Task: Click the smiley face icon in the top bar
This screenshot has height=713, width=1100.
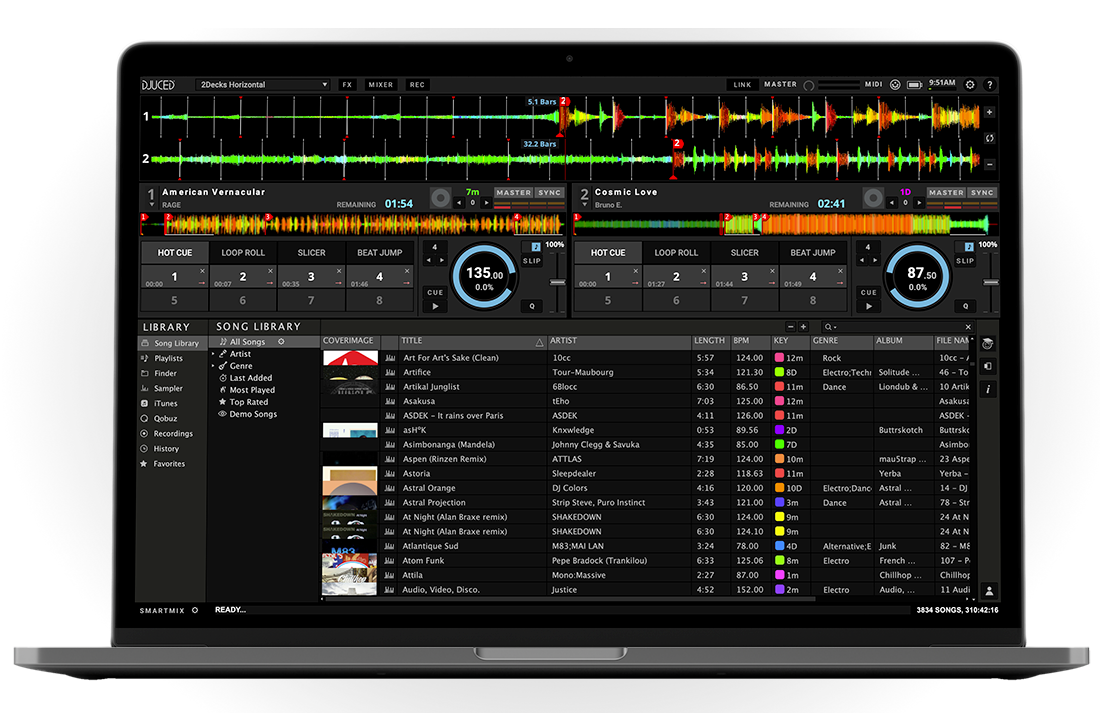Action: [x=895, y=84]
